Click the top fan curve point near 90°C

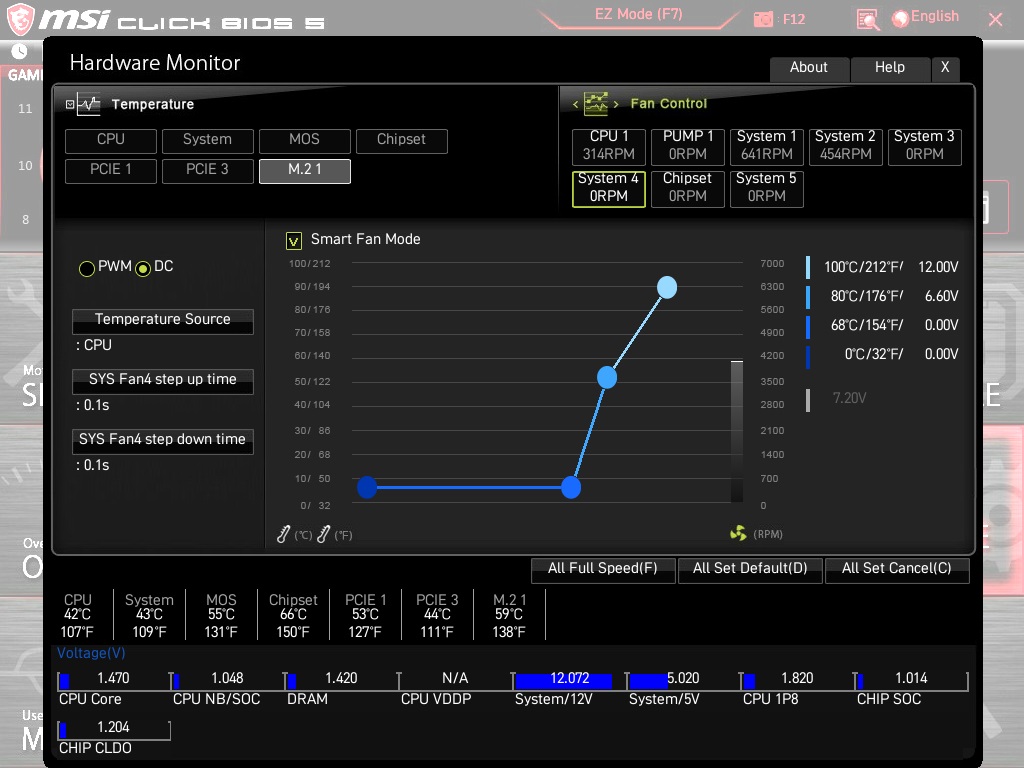click(x=667, y=287)
